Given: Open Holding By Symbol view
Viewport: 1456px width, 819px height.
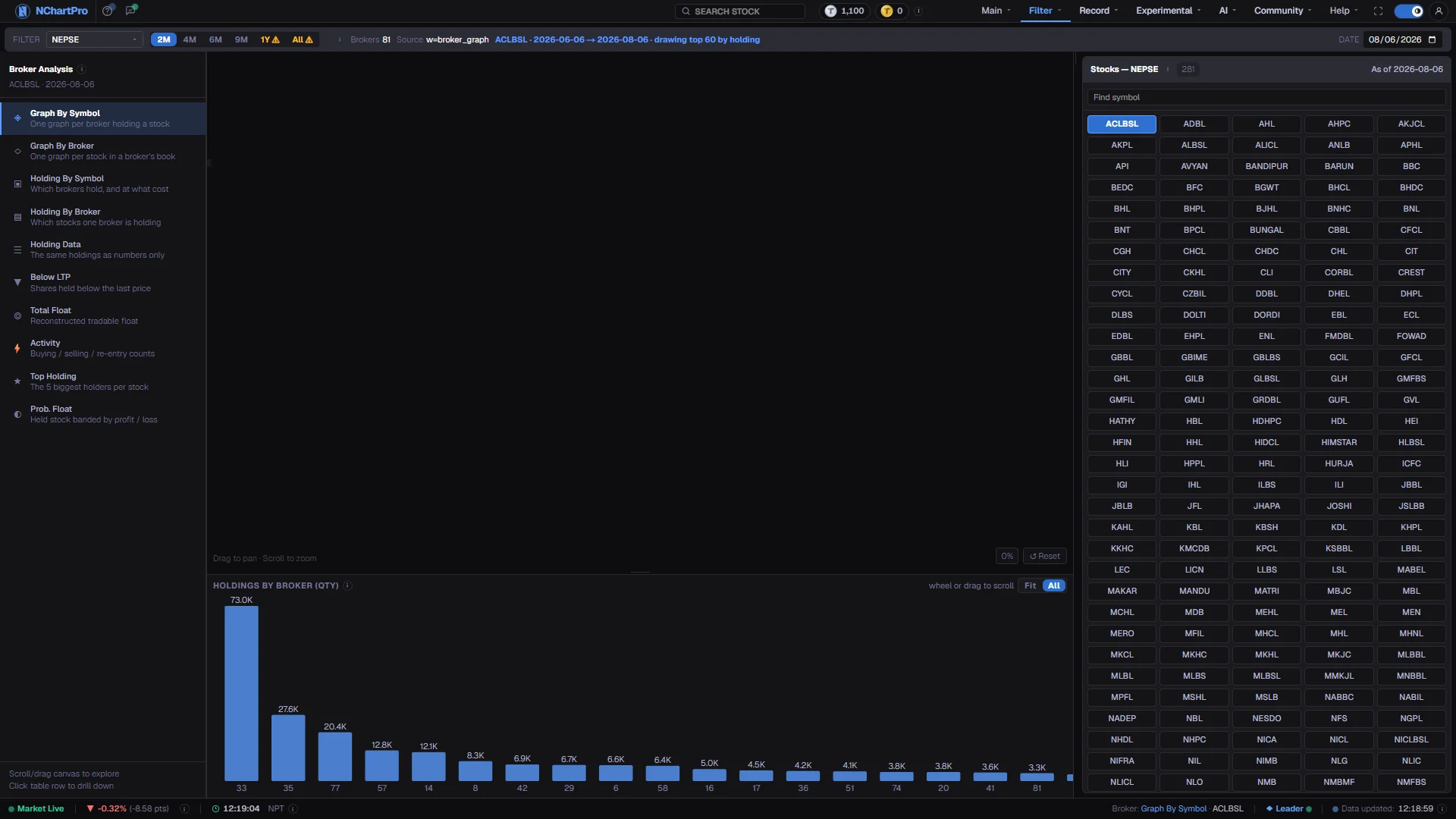Looking at the screenshot, I should tap(103, 184).
